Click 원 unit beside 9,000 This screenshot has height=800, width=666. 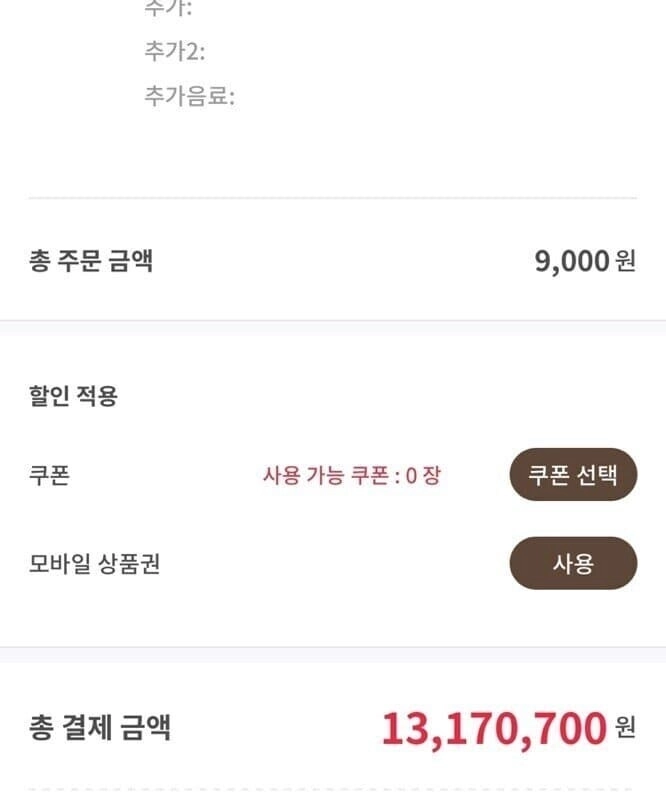(x=626, y=262)
